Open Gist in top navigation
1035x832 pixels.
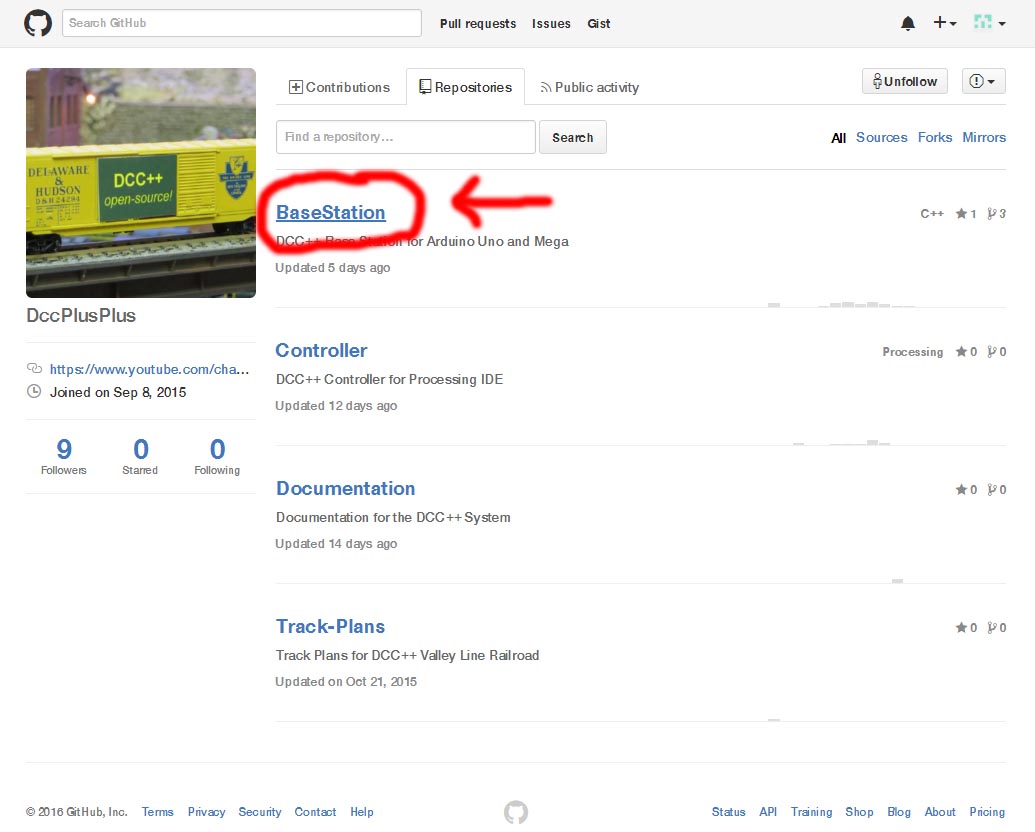pos(599,24)
